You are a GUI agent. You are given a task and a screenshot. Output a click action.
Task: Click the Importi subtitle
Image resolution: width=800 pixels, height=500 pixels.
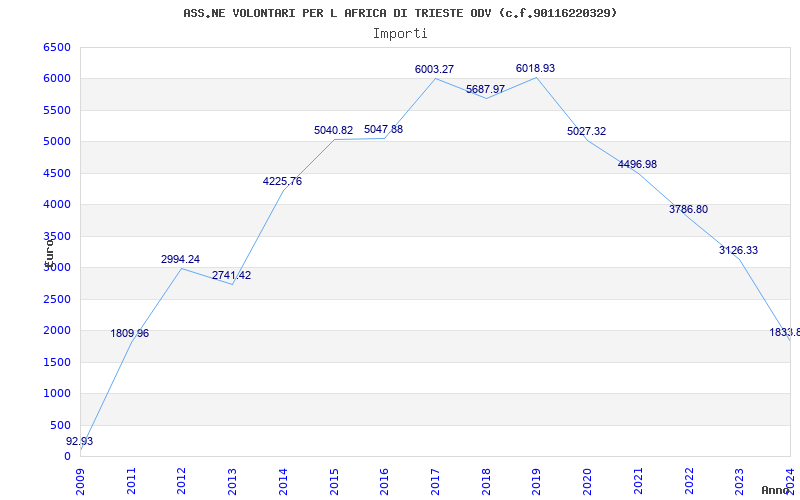coord(400,34)
